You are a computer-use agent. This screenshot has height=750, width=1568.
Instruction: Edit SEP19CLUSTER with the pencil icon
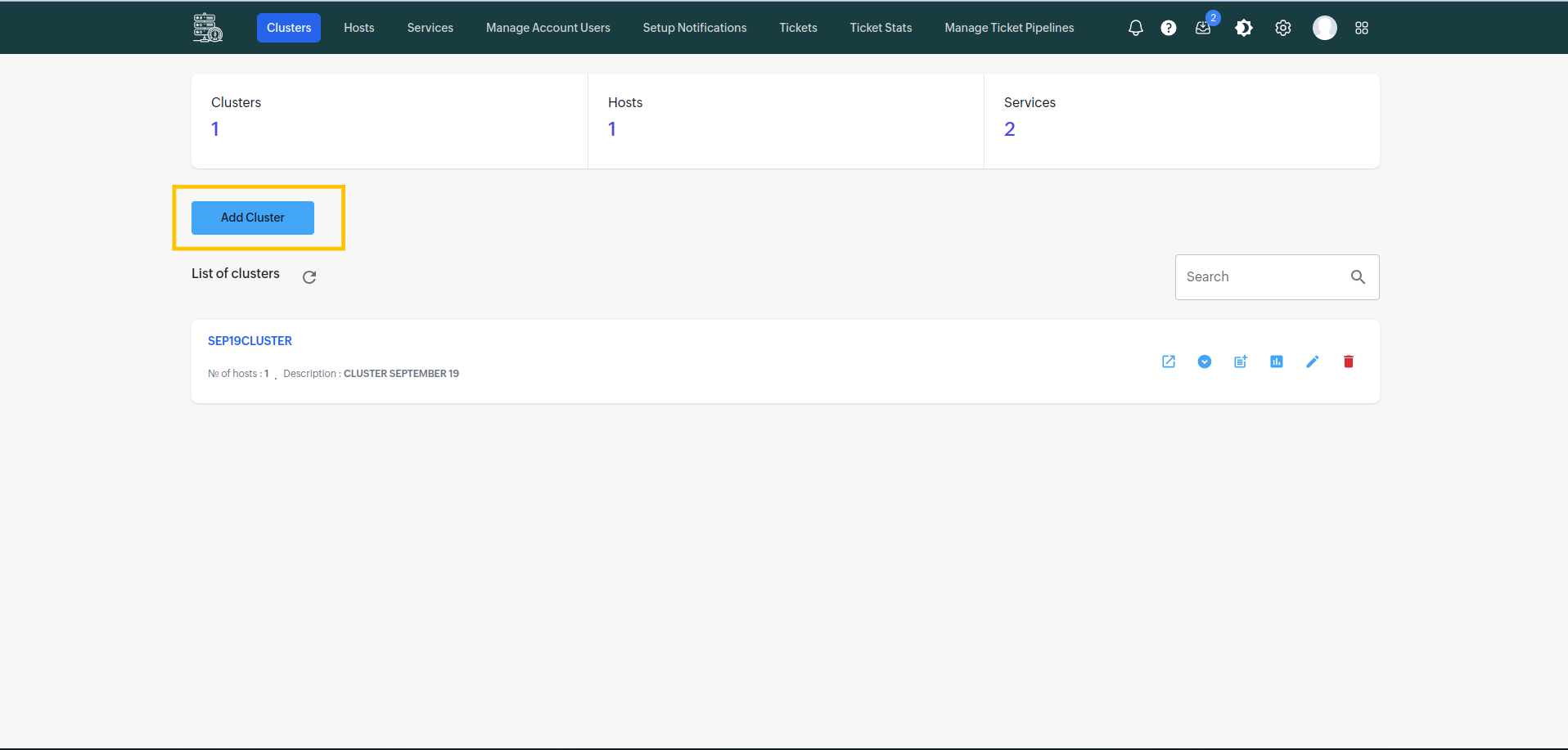coord(1313,362)
